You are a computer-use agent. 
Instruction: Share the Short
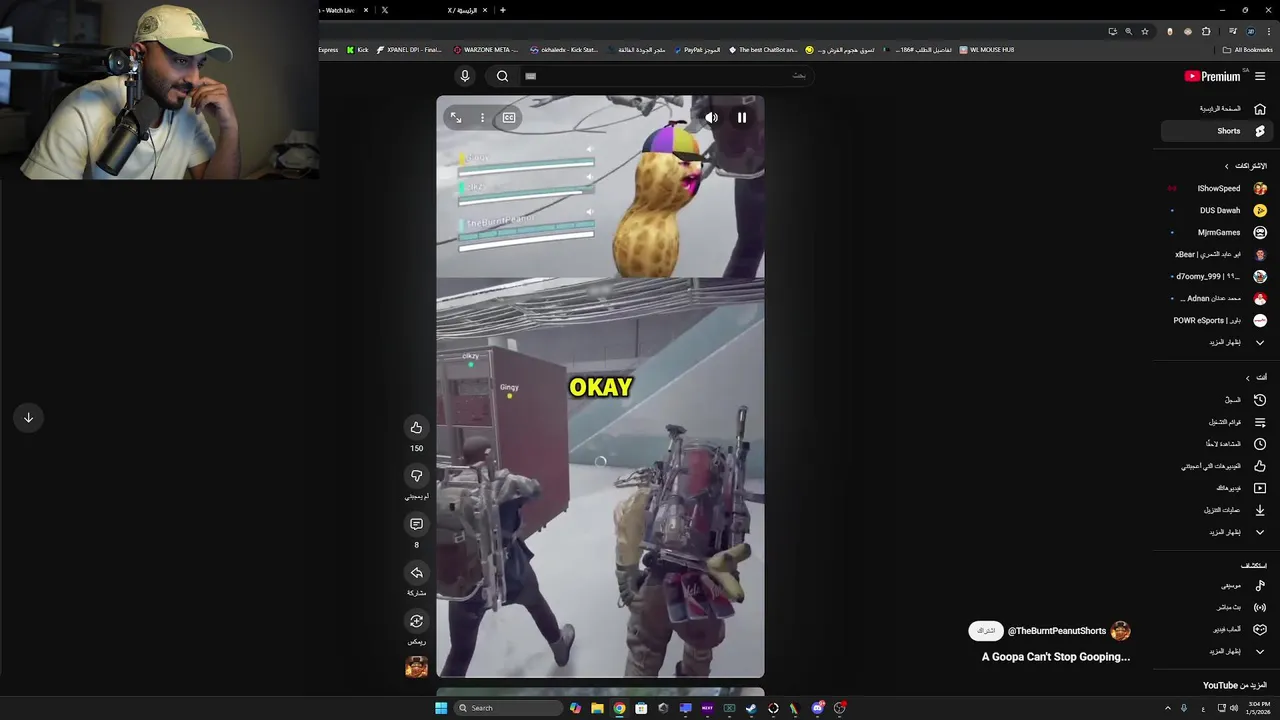(x=416, y=573)
